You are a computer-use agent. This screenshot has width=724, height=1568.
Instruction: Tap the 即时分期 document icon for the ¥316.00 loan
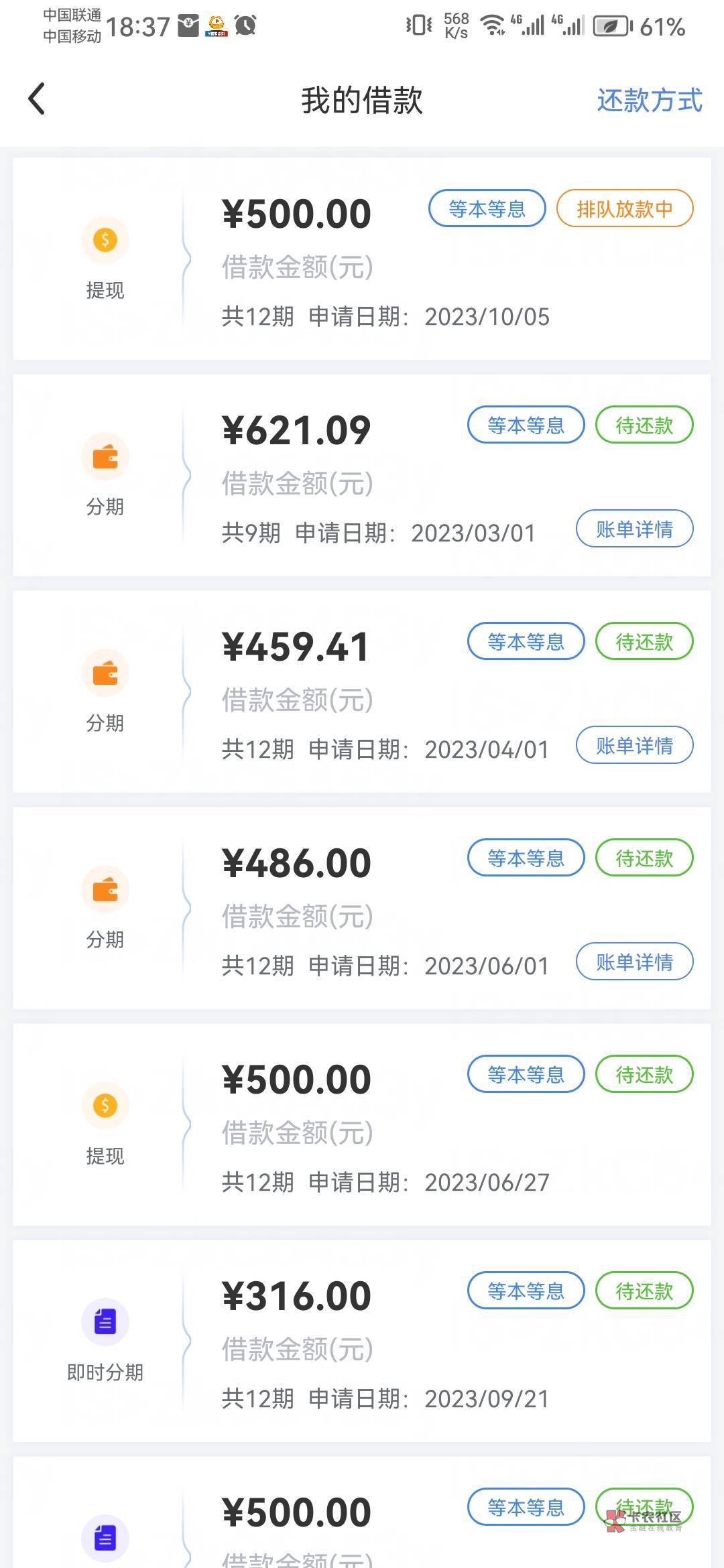105,1322
